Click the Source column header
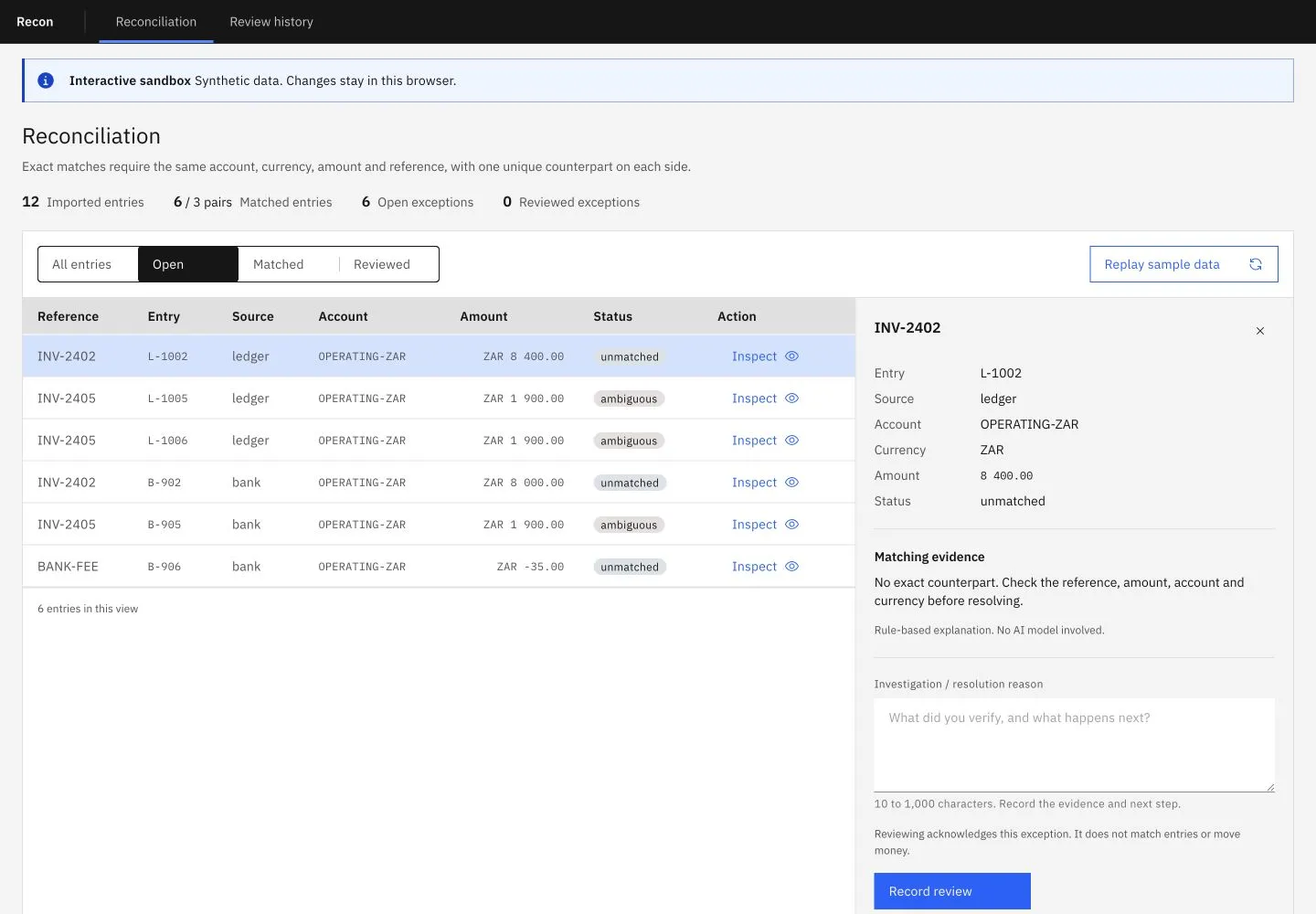Image resolution: width=1316 pixels, height=914 pixels. 253,316
